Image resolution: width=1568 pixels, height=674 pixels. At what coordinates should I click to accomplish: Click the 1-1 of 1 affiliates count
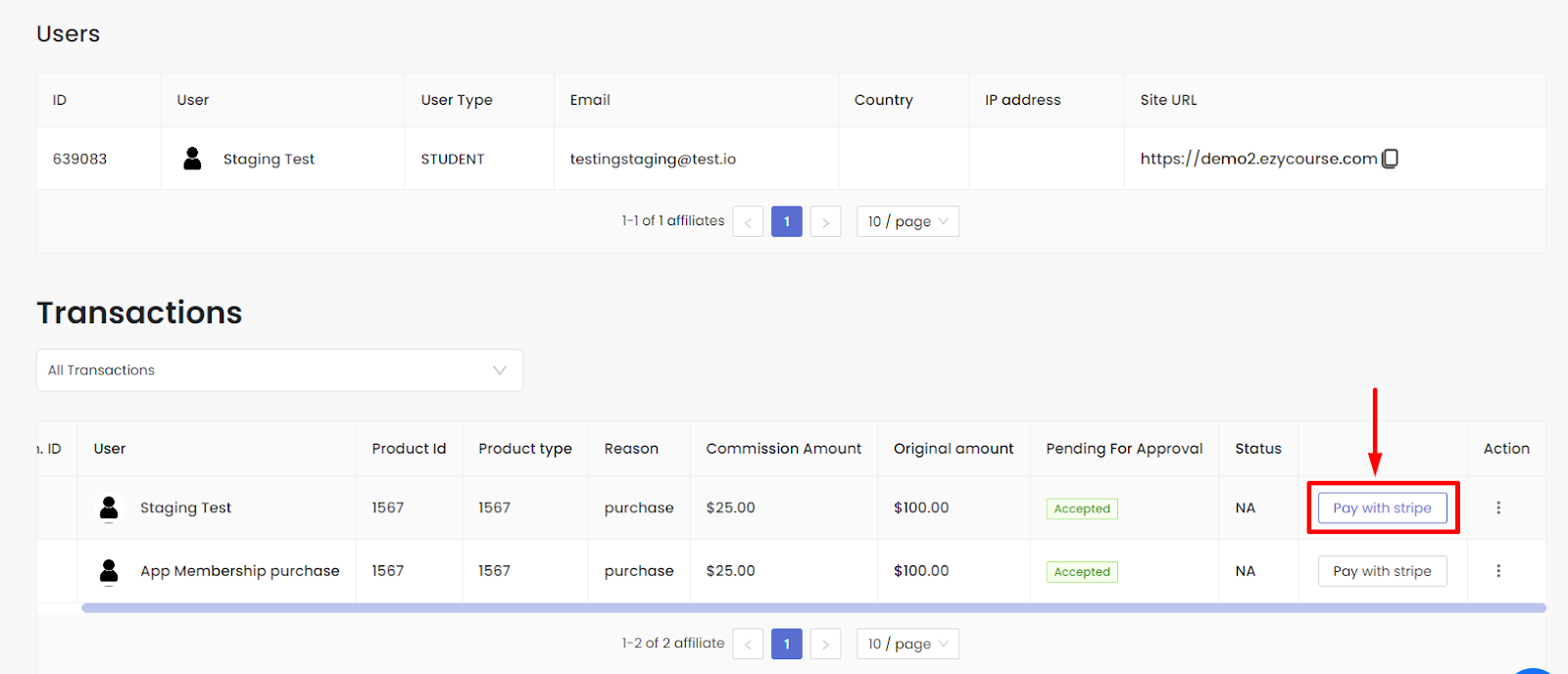673,221
